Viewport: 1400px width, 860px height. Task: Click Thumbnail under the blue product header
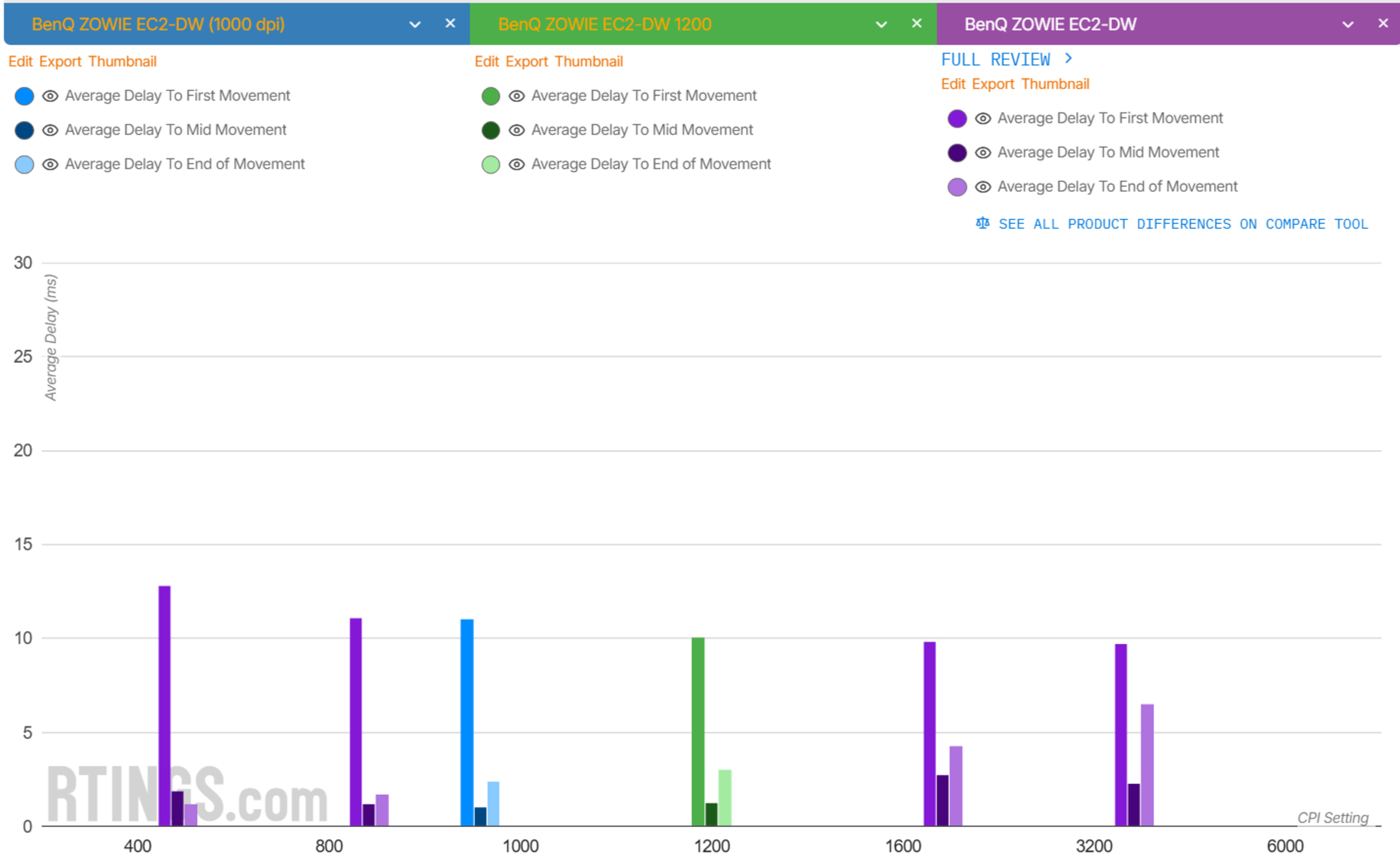click(x=122, y=61)
